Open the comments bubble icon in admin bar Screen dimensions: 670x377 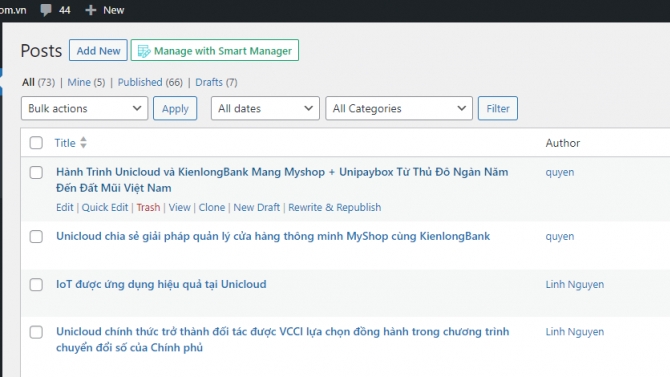point(46,10)
